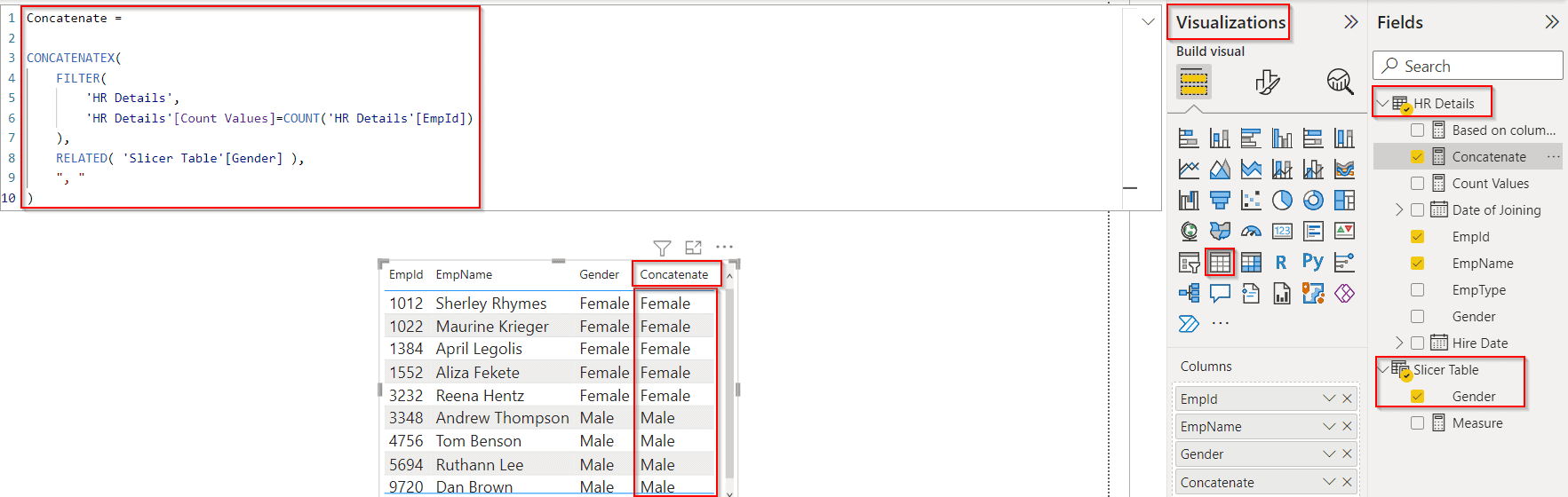Check the Measure field

coord(1417,422)
